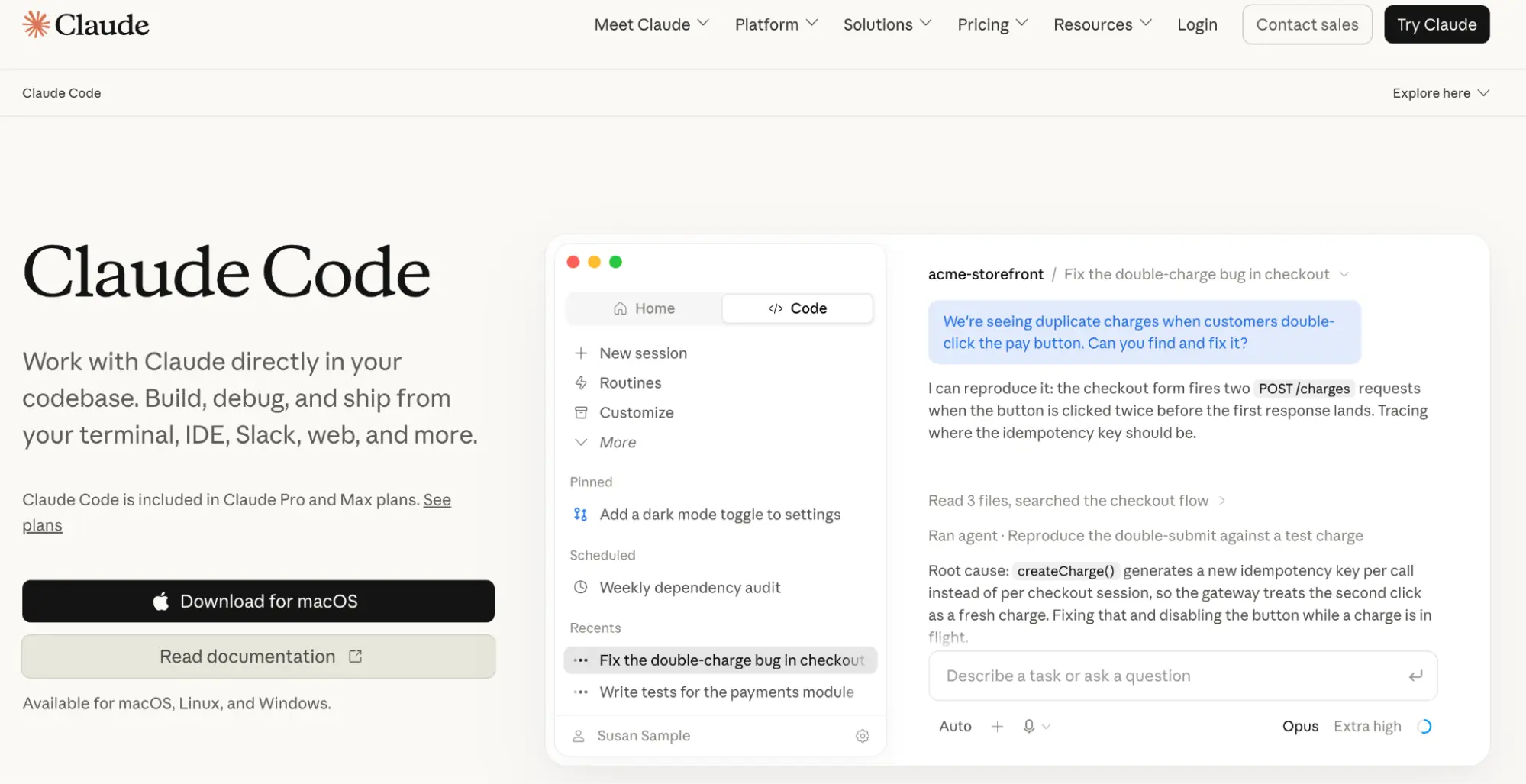This screenshot has width=1526, height=784.
Task: Click the Susan Sample account name
Action: (644, 736)
